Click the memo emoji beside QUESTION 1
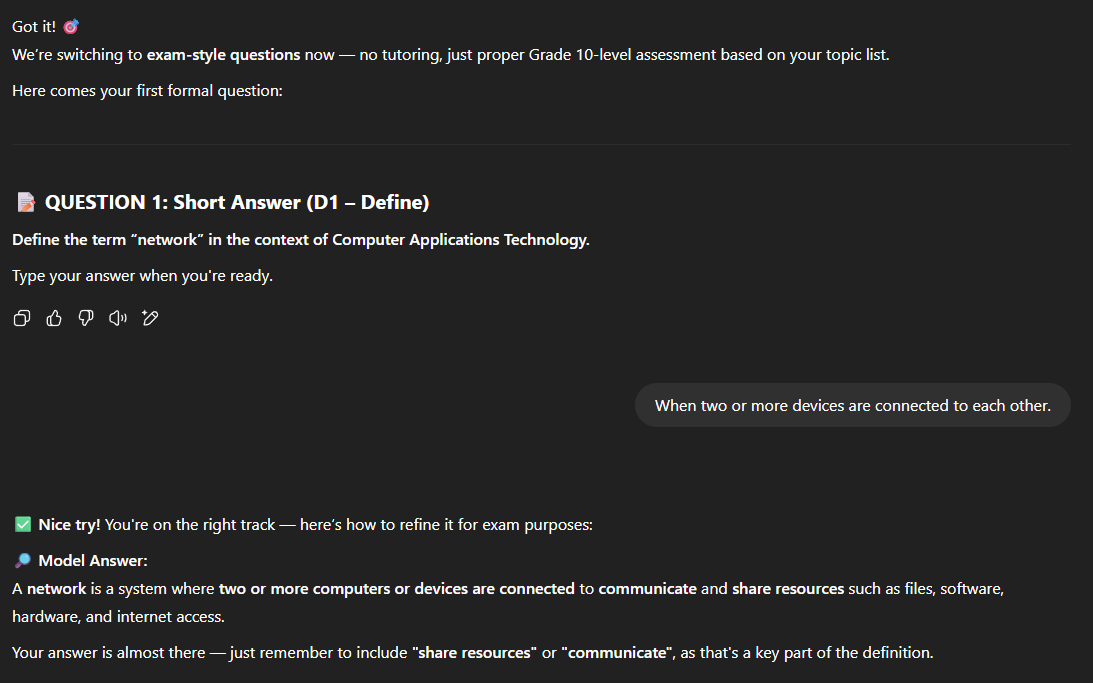1093x683 pixels. tap(26, 203)
